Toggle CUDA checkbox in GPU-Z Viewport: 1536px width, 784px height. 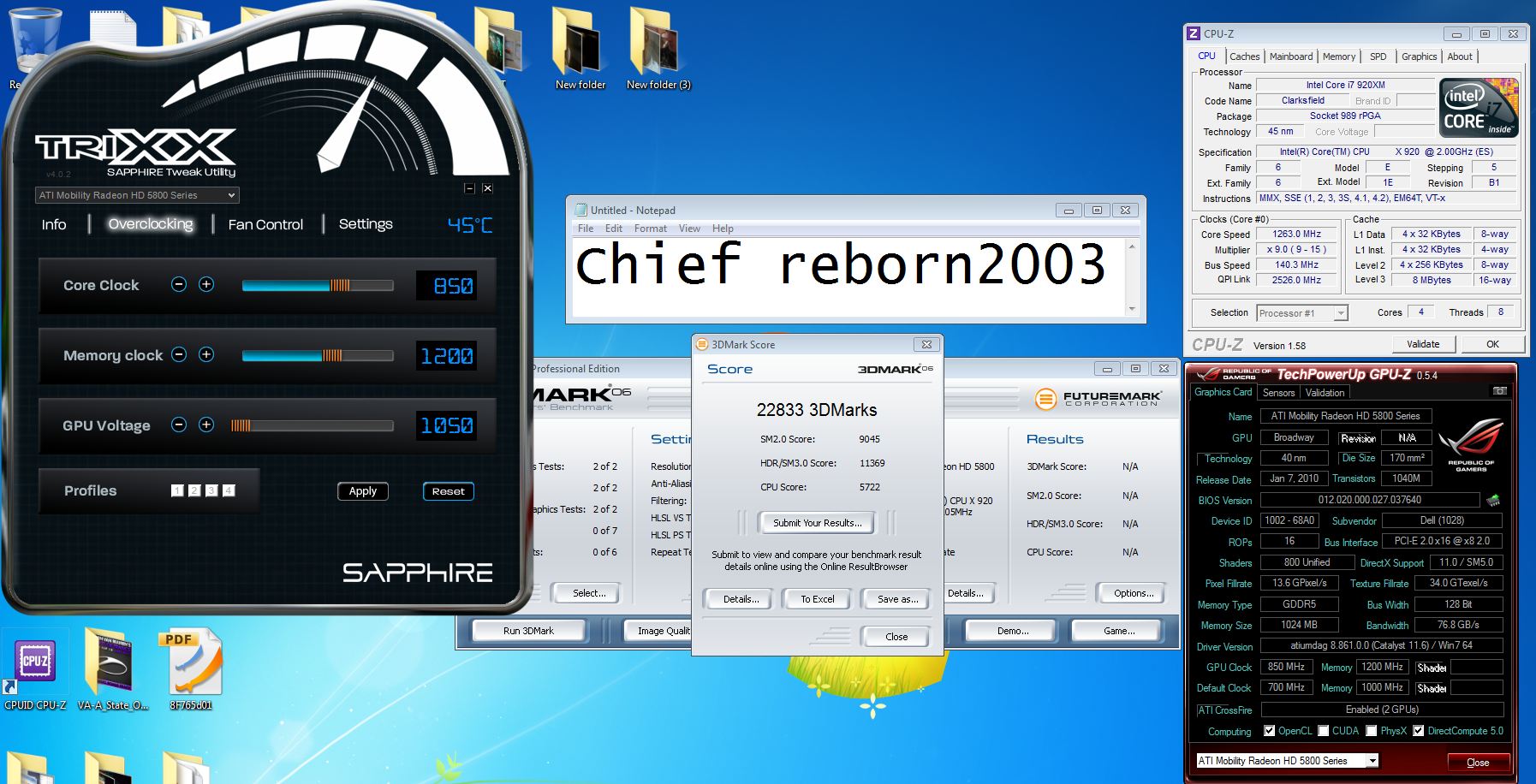click(x=1324, y=731)
